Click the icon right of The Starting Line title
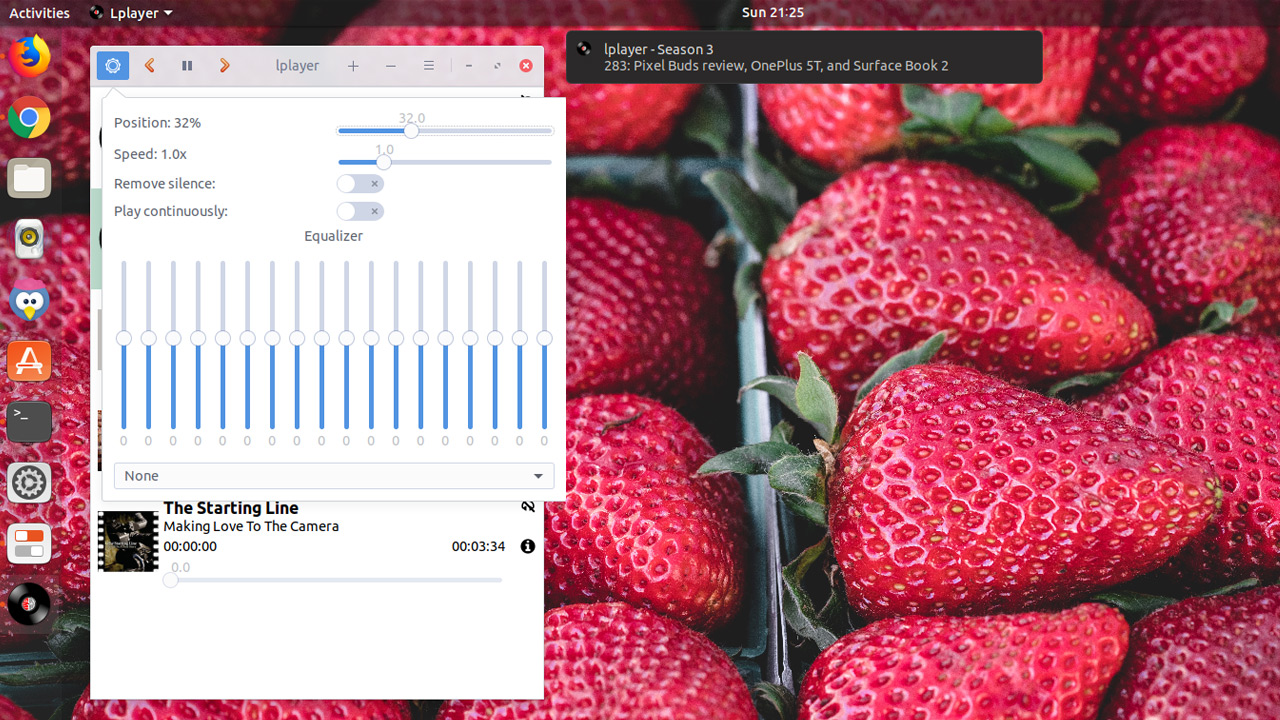This screenshot has height=720, width=1280. [528, 507]
